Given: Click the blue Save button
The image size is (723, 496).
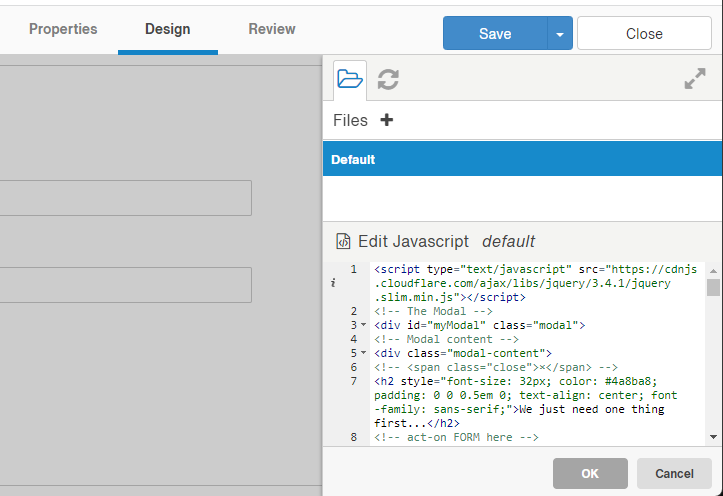Looking at the screenshot, I should (x=495, y=33).
